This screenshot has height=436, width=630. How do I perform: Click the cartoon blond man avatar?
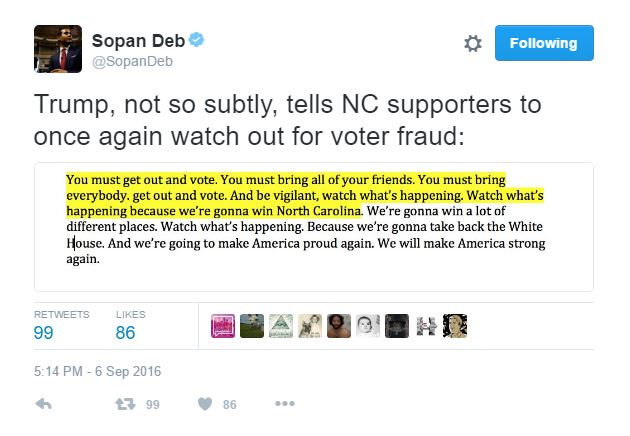455,327
